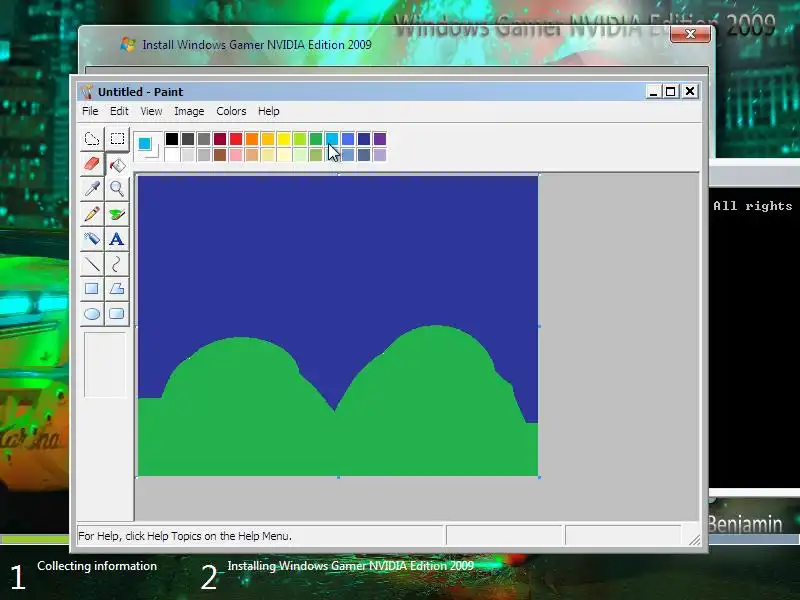Click the status bar help message text
This screenshot has width=800, height=600.
click(x=185, y=536)
